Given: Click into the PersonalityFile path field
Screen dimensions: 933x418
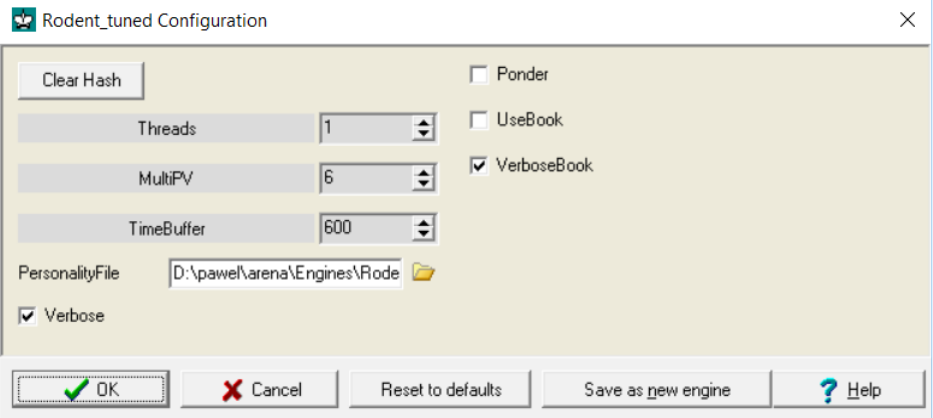Looking at the screenshot, I should (286, 273).
